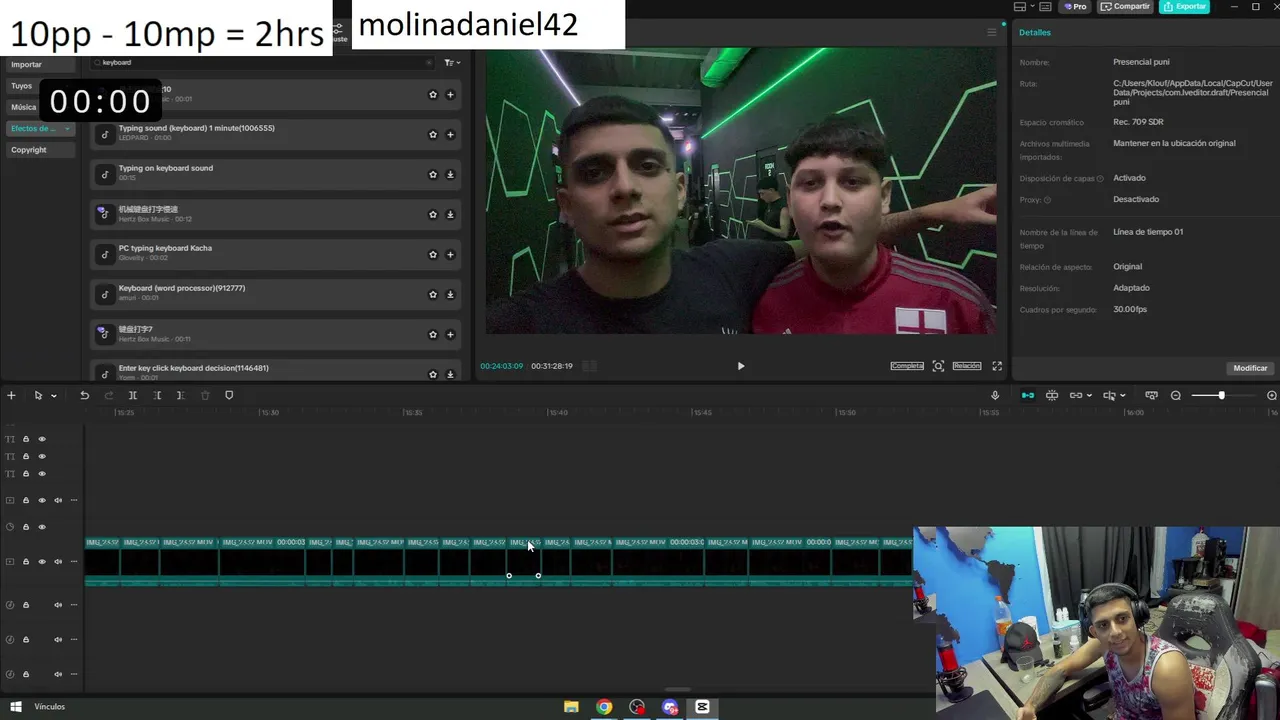Screen dimensions: 1280x720
Task: Toggle the timeline cover preview icon
Action: [1151, 395]
